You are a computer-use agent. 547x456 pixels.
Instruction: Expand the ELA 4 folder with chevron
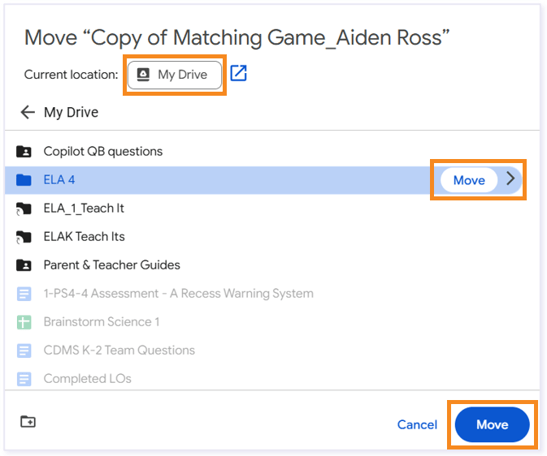tap(511, 179)
